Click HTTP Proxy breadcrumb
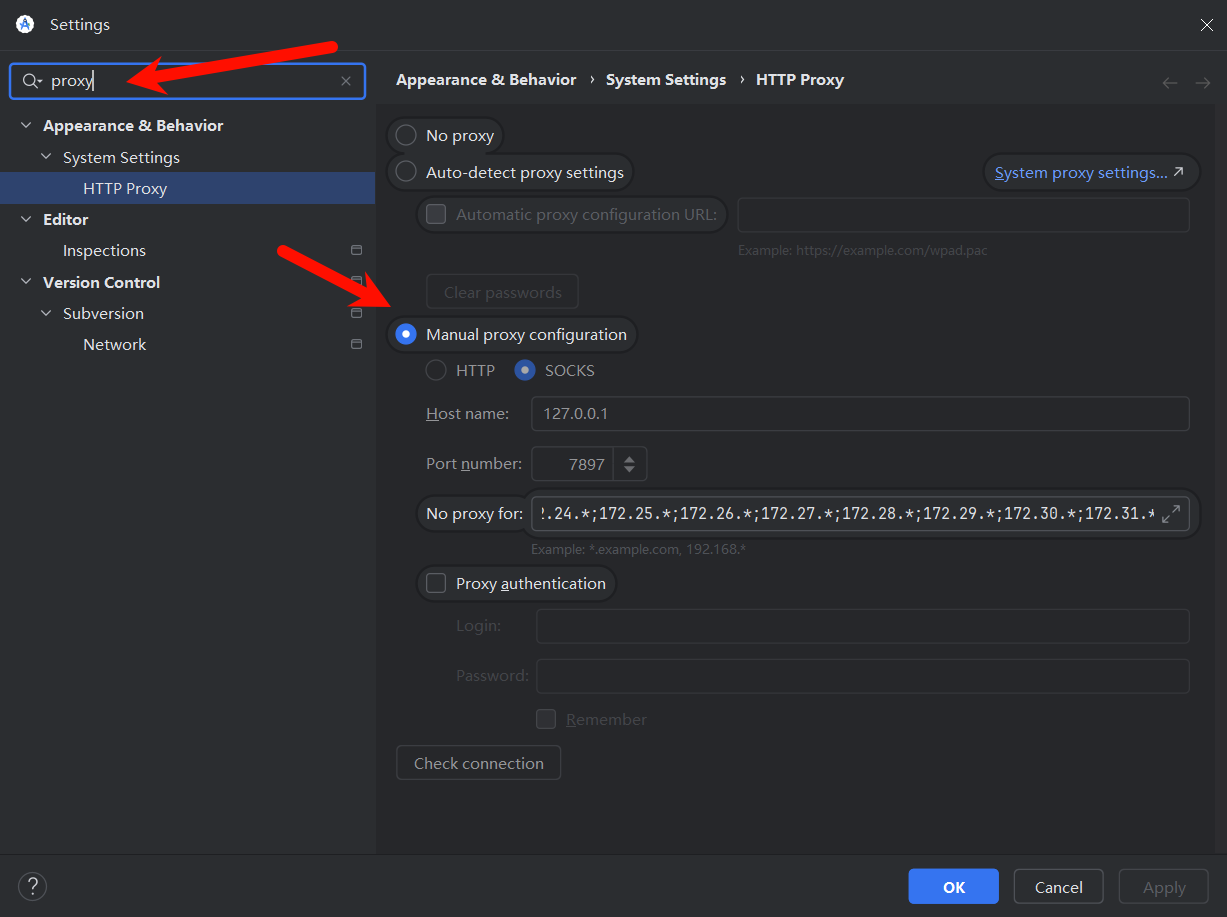 (x=800, y=79)
